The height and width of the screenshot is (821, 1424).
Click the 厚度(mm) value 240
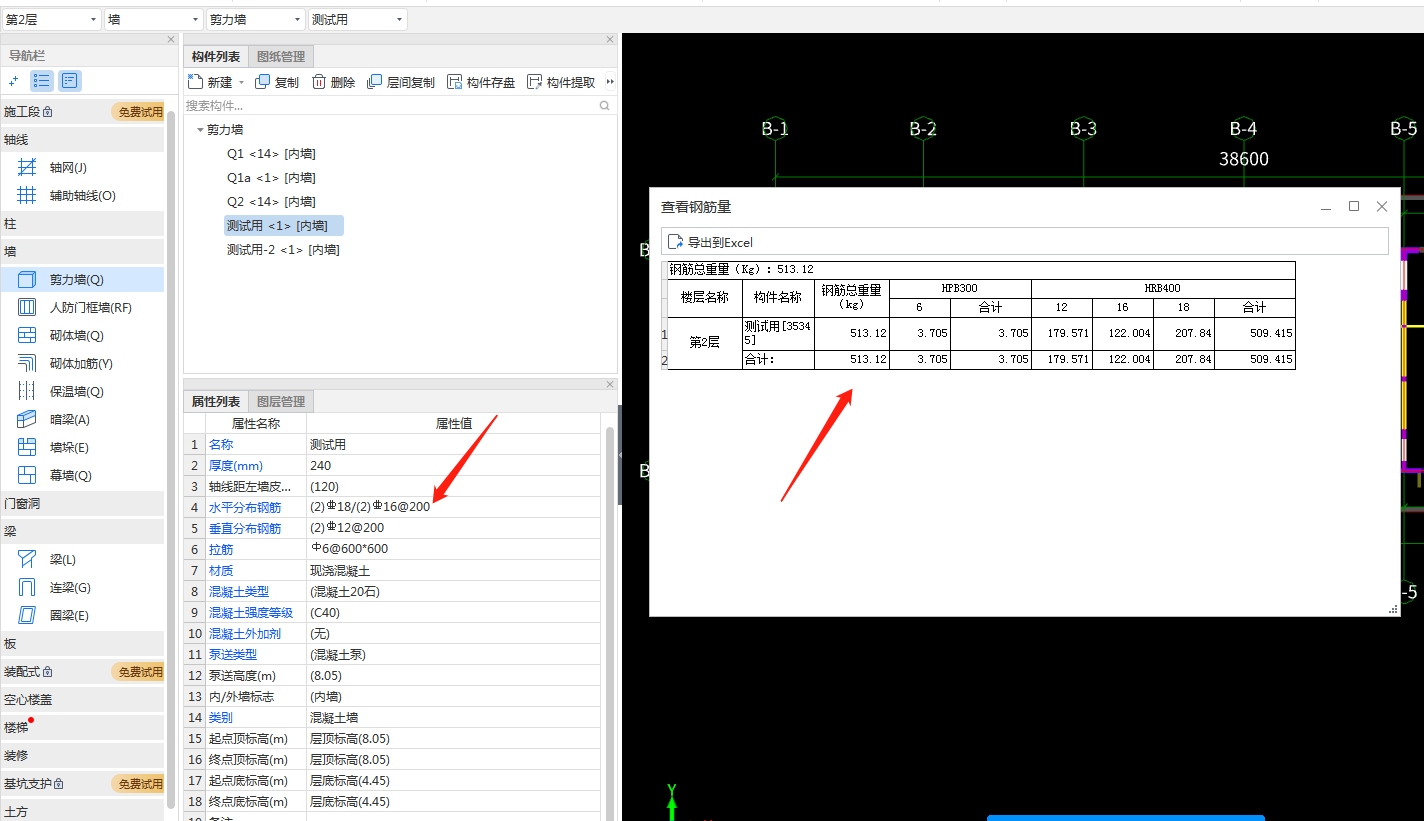[x=454, y=465]
